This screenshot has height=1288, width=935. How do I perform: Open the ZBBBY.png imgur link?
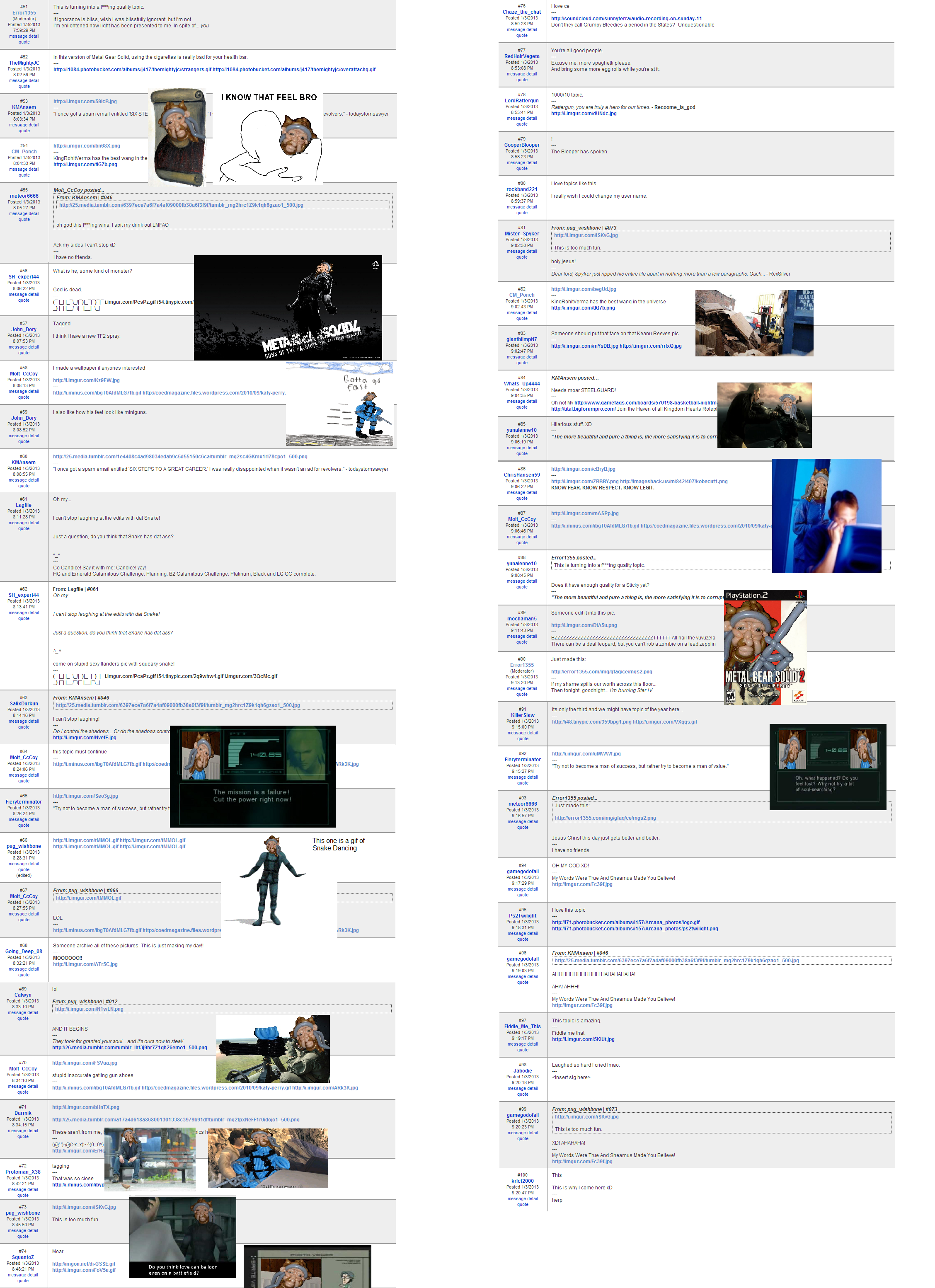pos(584,482)
